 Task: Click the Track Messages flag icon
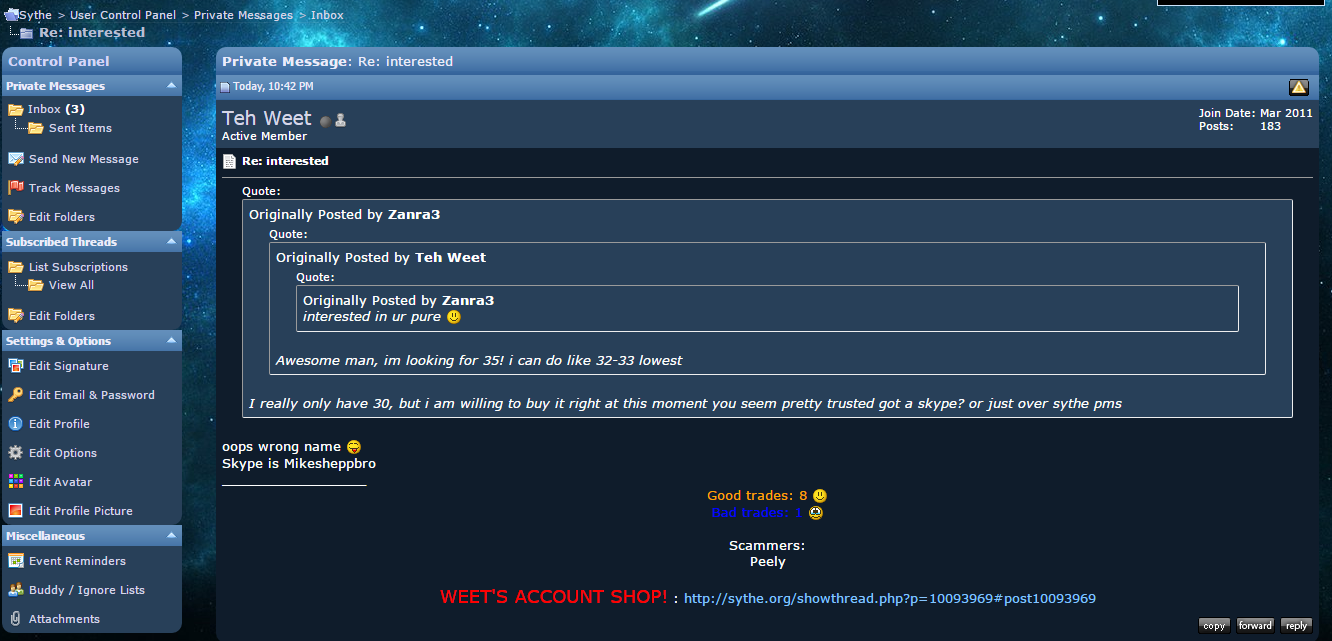pos(15,188)
